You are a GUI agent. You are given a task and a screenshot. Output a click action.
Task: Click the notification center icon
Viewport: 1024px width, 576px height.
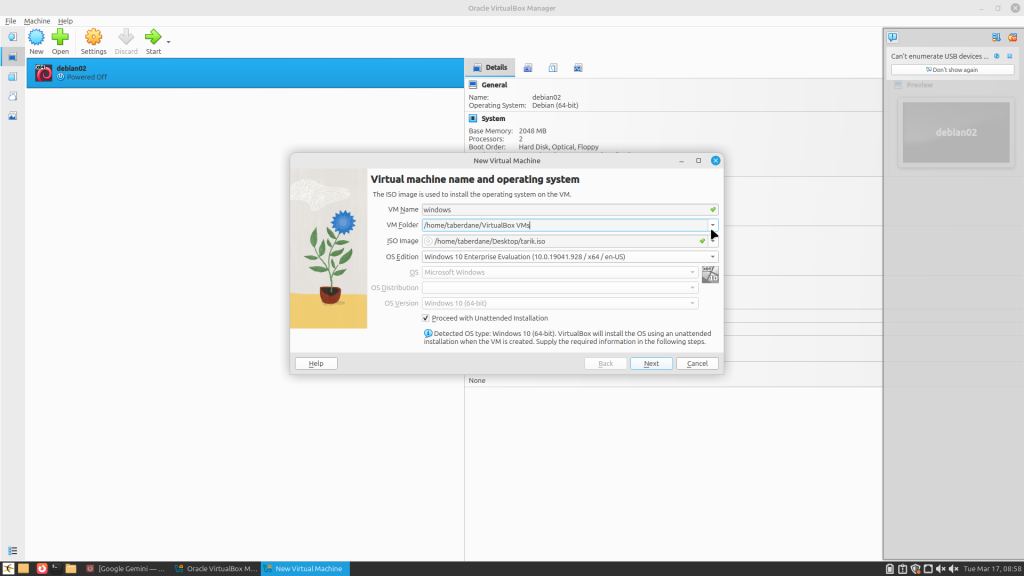(x=892, y=38)
